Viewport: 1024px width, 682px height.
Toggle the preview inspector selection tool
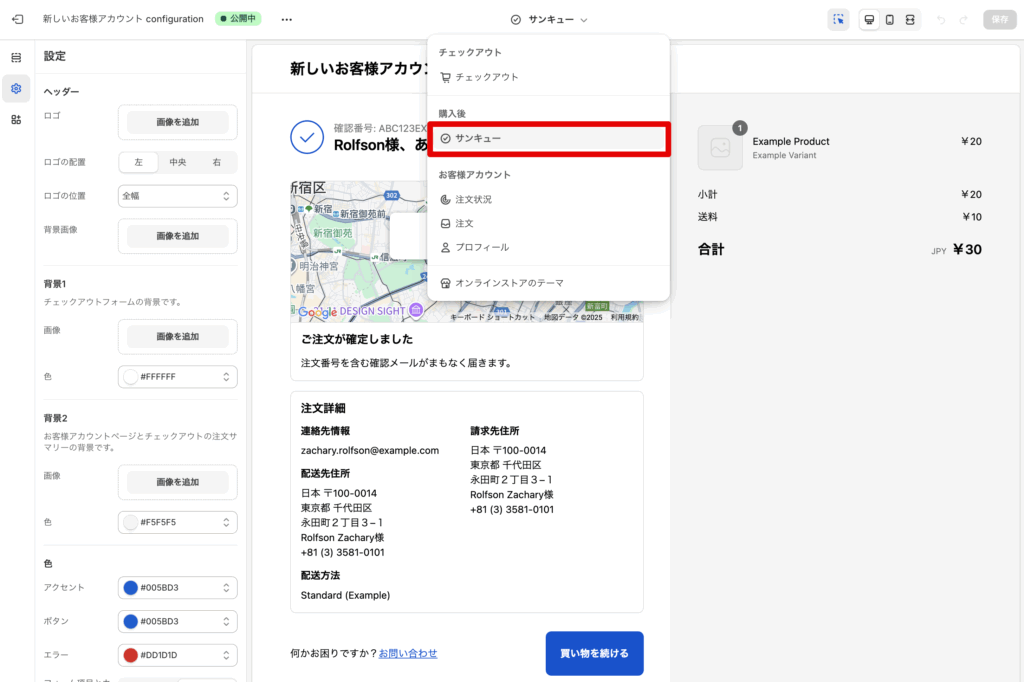(839, 20)
